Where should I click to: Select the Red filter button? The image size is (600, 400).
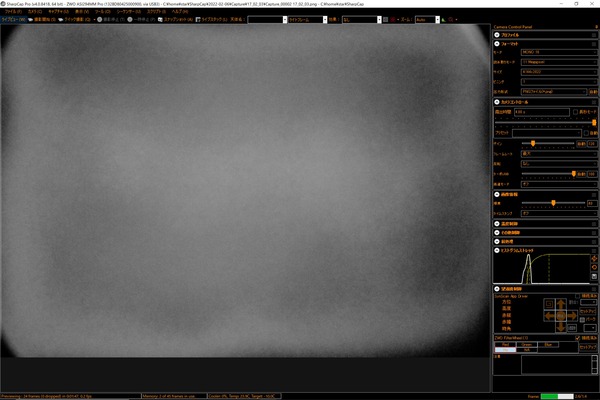point(505,344)
